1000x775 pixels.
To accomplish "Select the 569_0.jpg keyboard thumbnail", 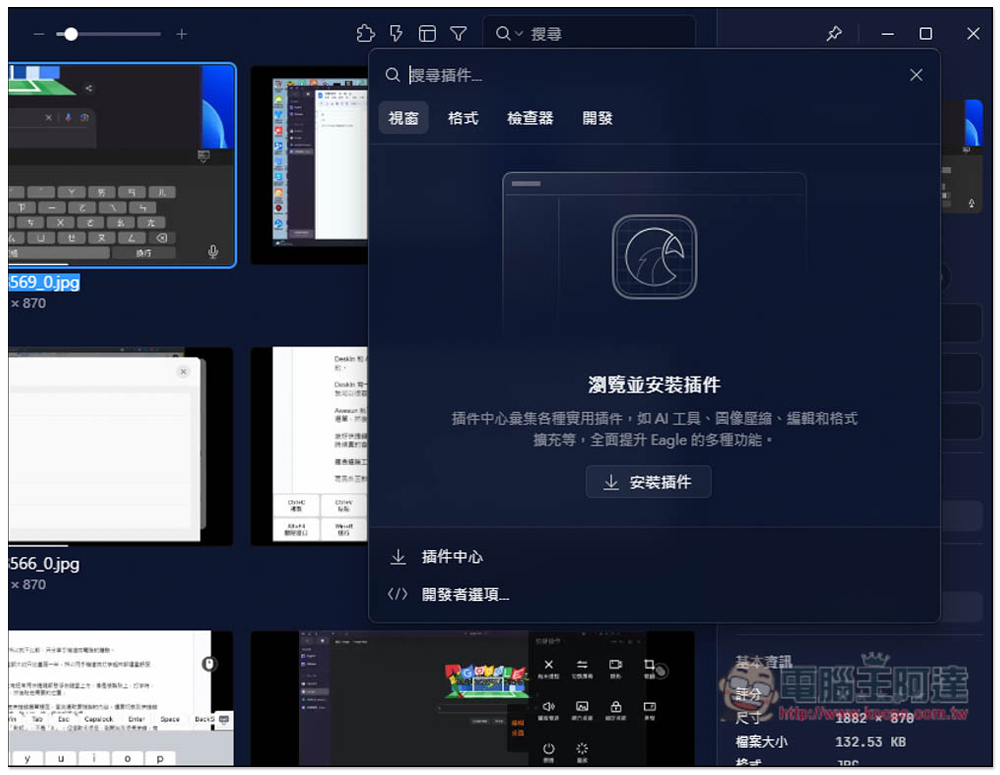I will click(x=121, y=165).
